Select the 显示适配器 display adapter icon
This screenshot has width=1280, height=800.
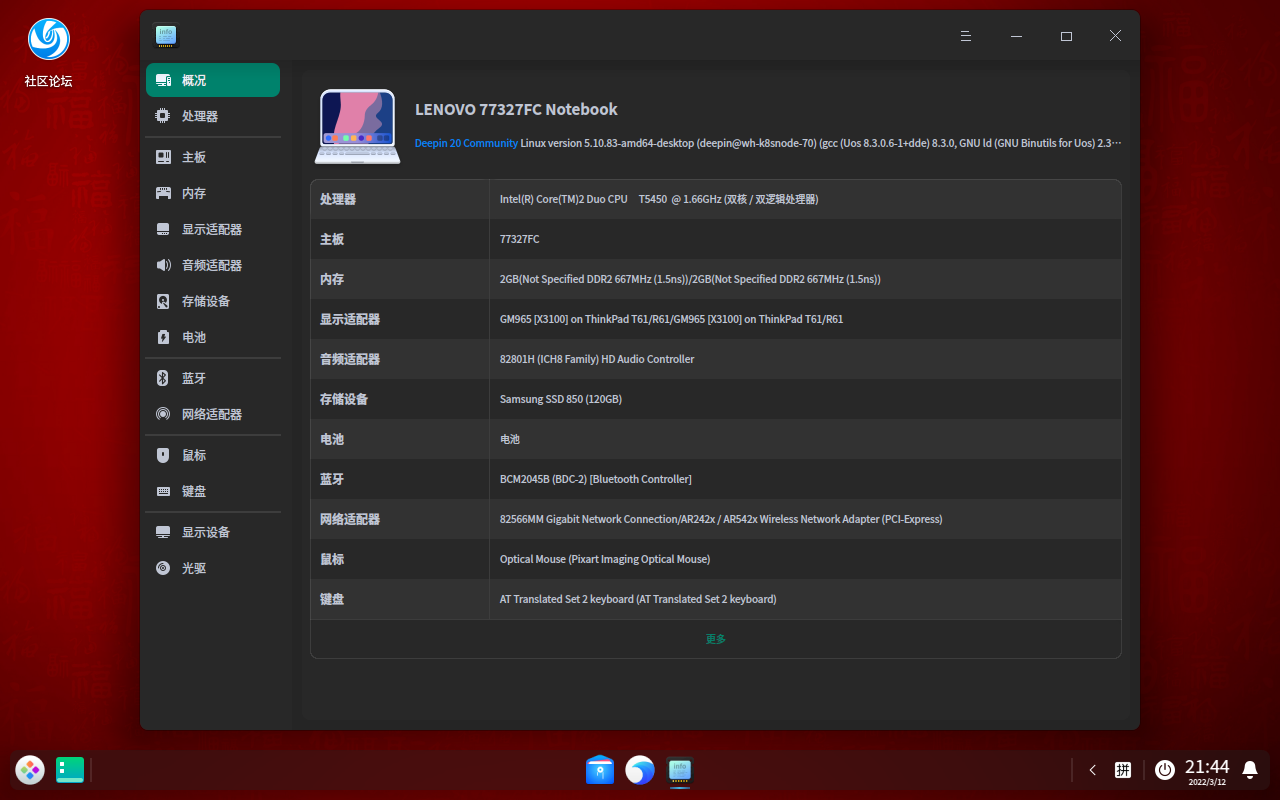(x=162, y=229)
